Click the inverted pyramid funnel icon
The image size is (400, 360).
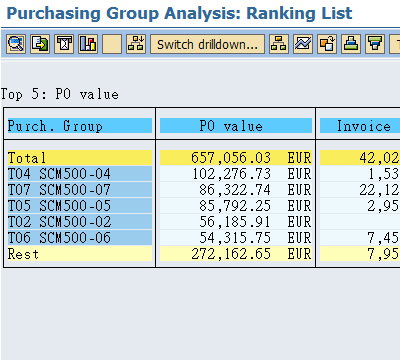click(375, 44)
